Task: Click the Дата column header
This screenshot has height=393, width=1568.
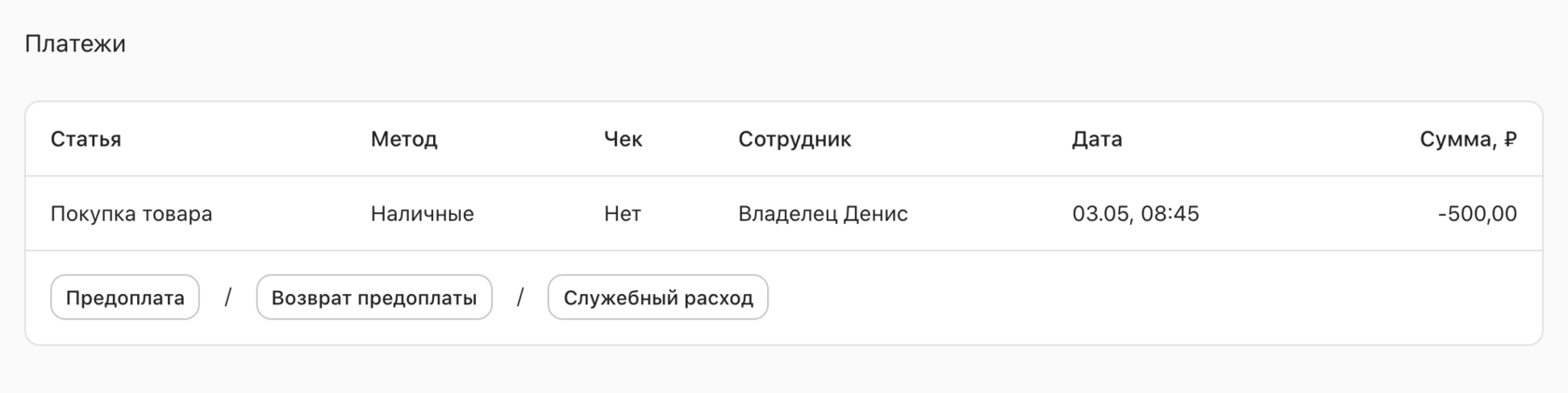Action: click(x=1098, y=139)
